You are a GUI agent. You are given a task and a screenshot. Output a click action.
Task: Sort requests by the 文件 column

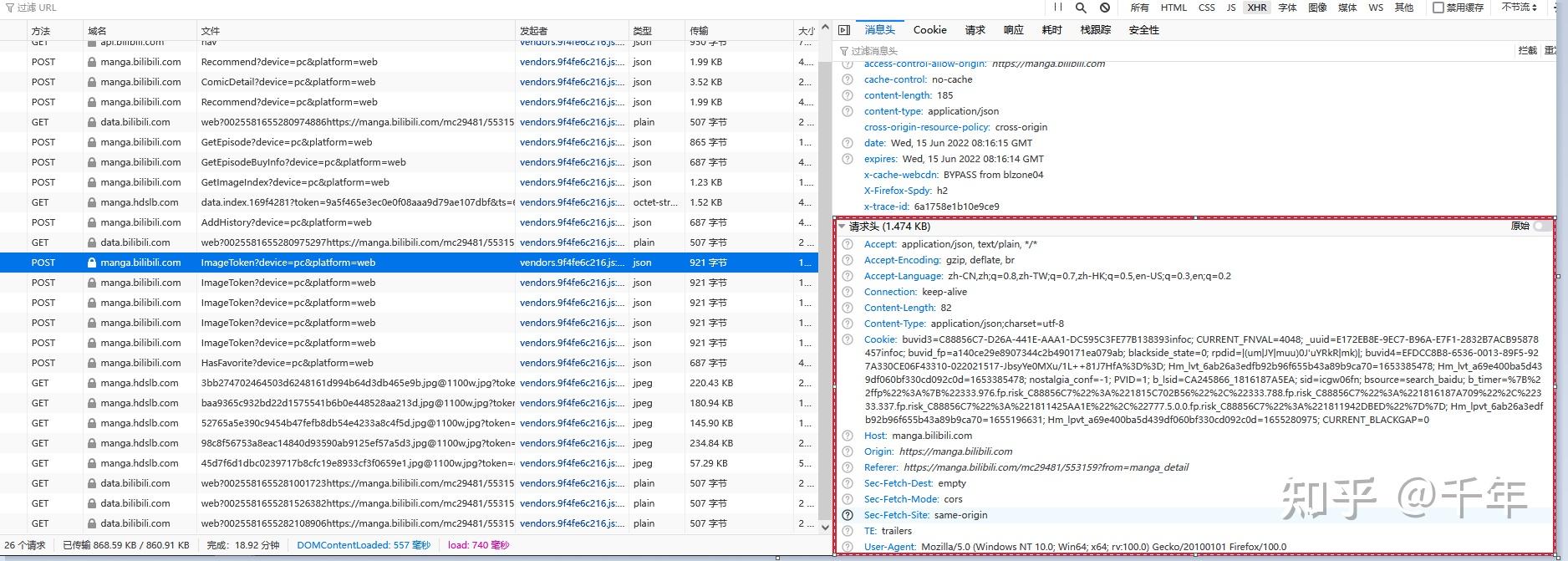pyautogui.click(x=356, y=31)
